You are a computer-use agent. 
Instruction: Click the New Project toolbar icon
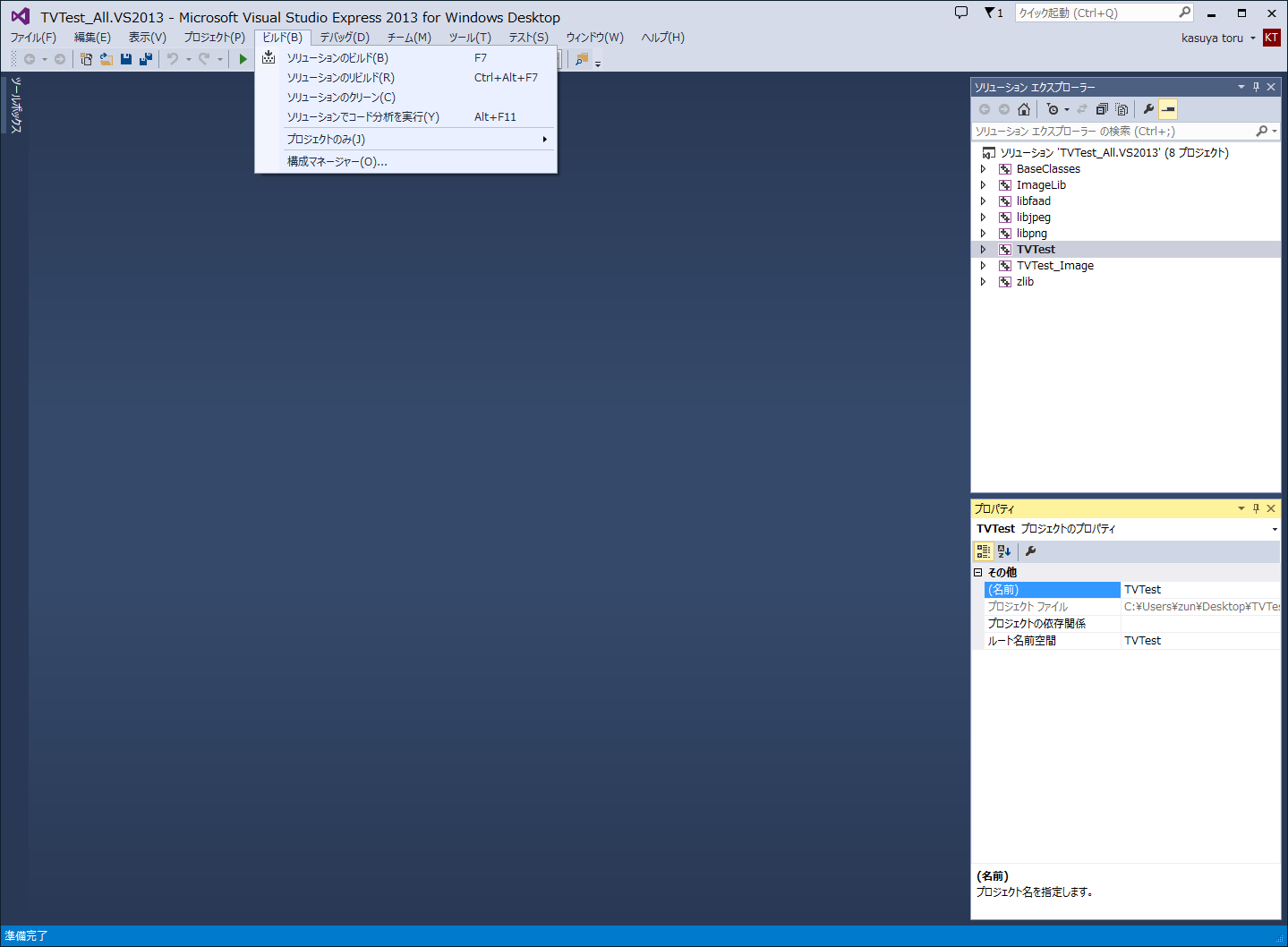pyautogui.click(x=86, y=59)
